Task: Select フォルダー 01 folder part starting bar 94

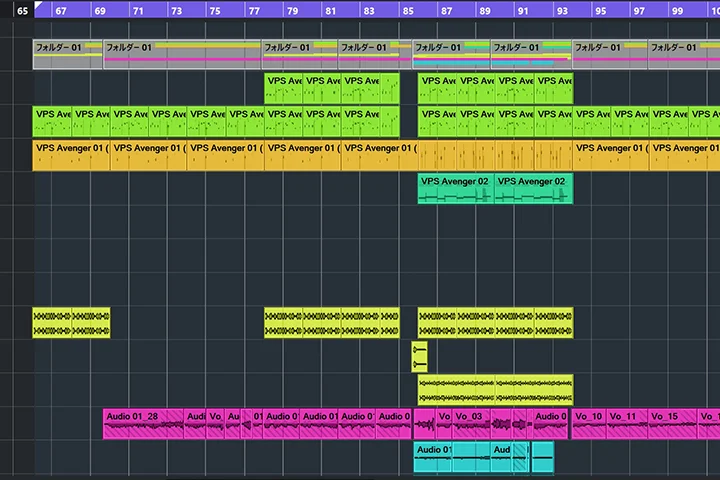Action: [610, 54]
